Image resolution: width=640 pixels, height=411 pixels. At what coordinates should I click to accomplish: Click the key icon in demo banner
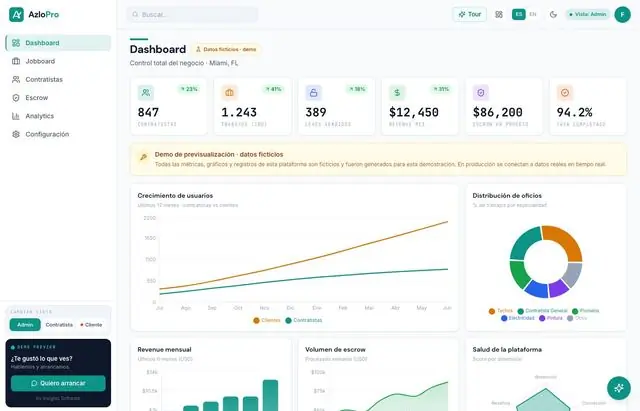143,157
